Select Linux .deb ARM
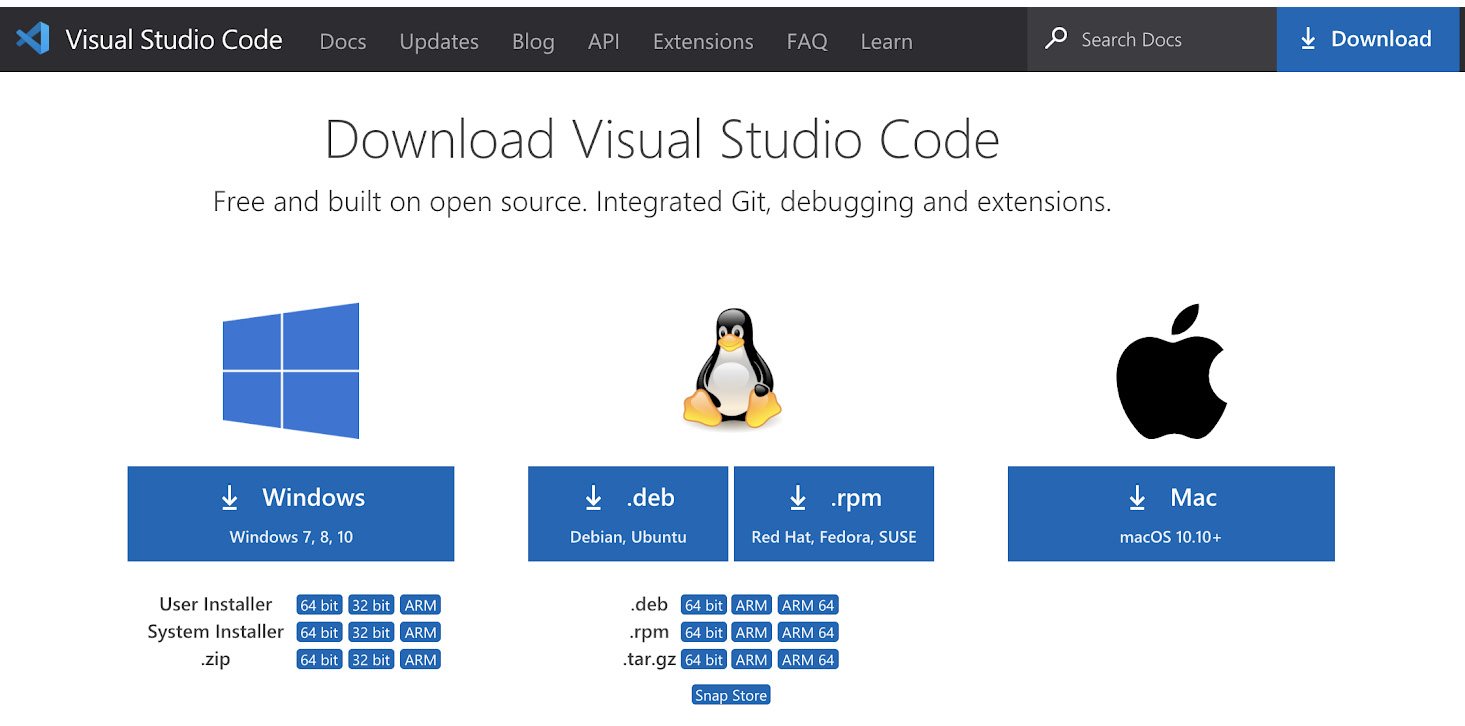The height and width of the screenshot is (726, 1465). pyautogui.click(x=751, y=605)
